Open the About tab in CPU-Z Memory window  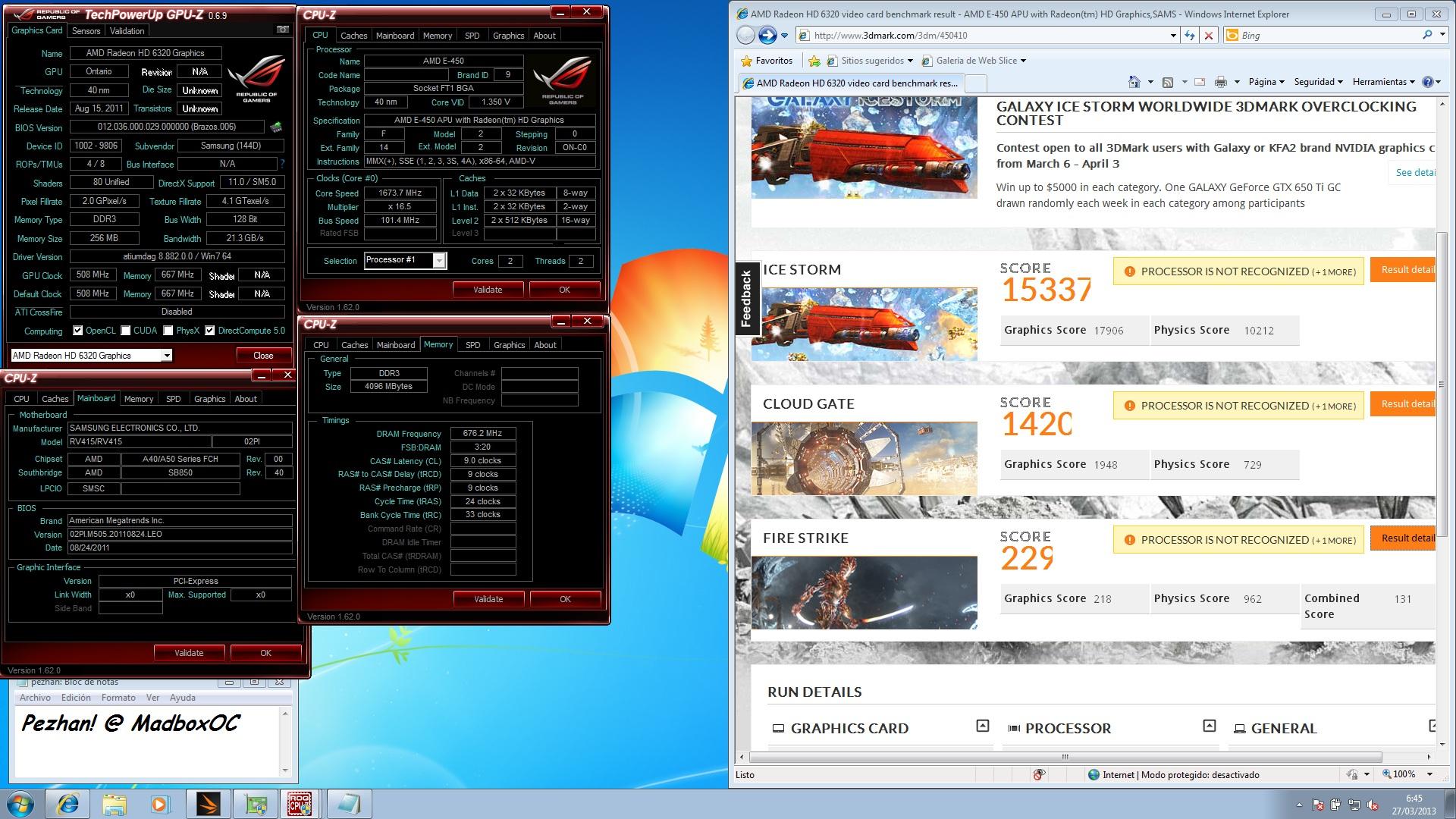tap(544, 345)
